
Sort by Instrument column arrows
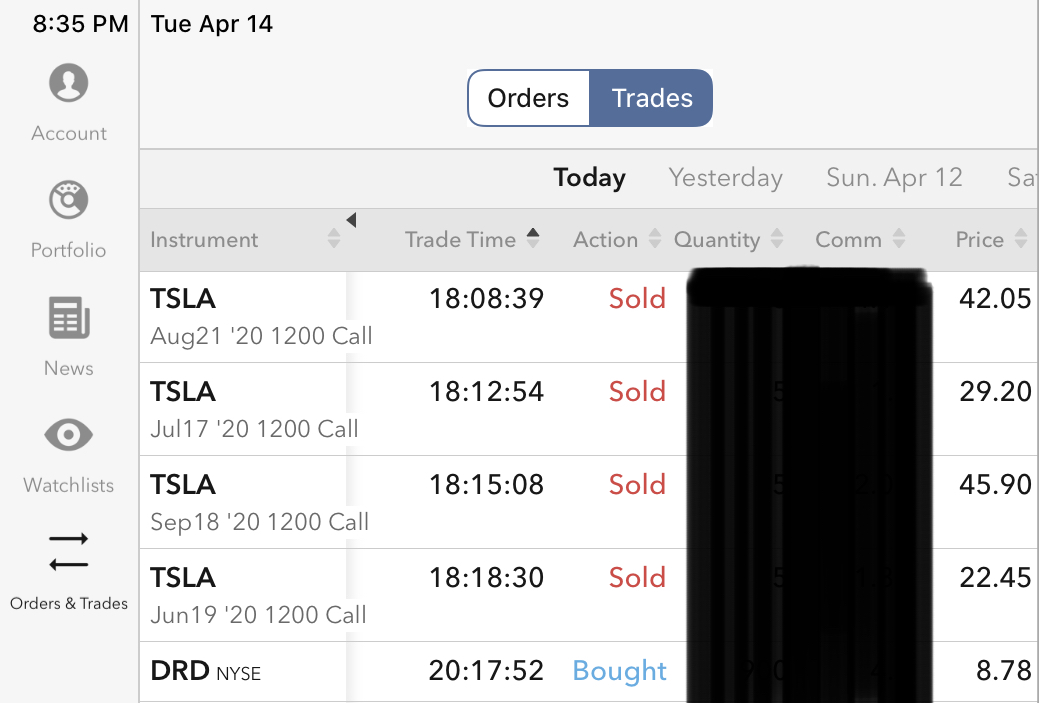tap(334, 239)
